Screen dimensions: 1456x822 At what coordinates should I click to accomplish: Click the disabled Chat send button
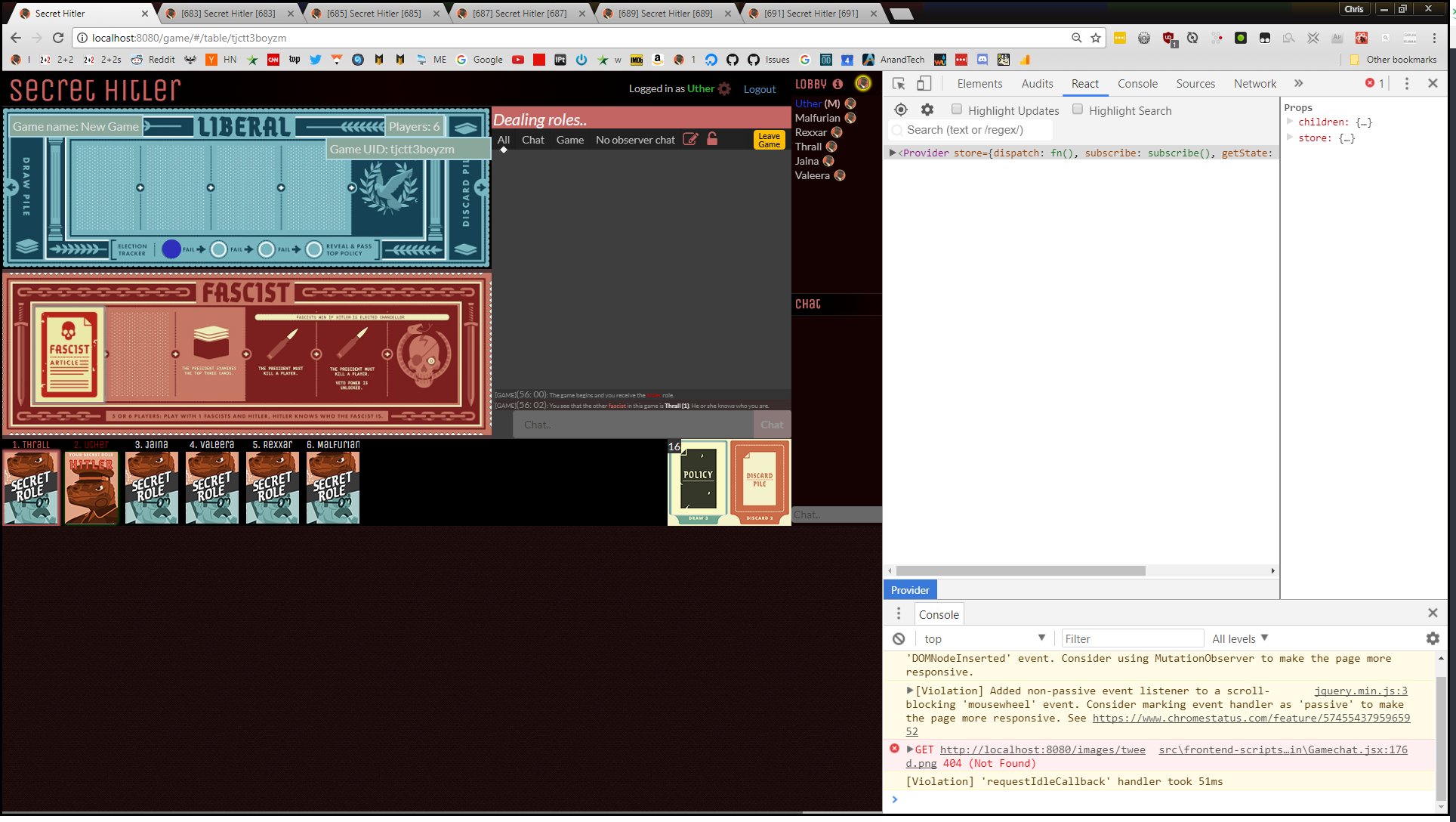[x=772, y=425]
